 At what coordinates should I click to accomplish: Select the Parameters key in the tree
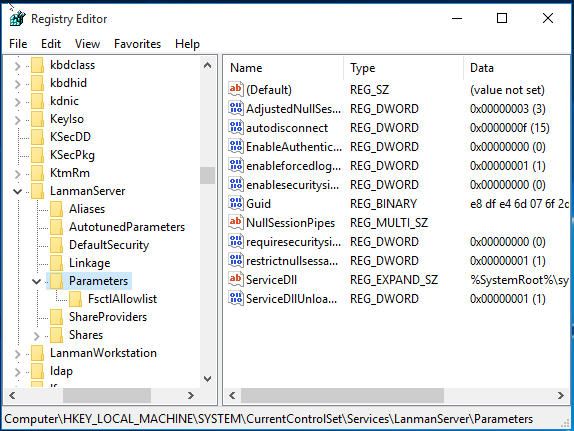(98, 281)
